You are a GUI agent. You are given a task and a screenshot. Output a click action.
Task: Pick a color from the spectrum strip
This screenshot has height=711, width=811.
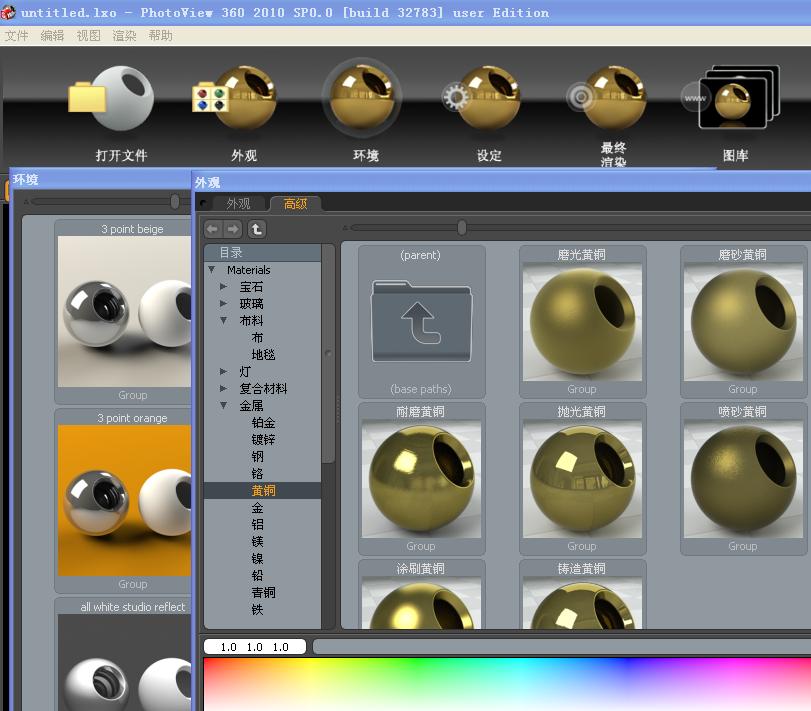click(507, 684)
